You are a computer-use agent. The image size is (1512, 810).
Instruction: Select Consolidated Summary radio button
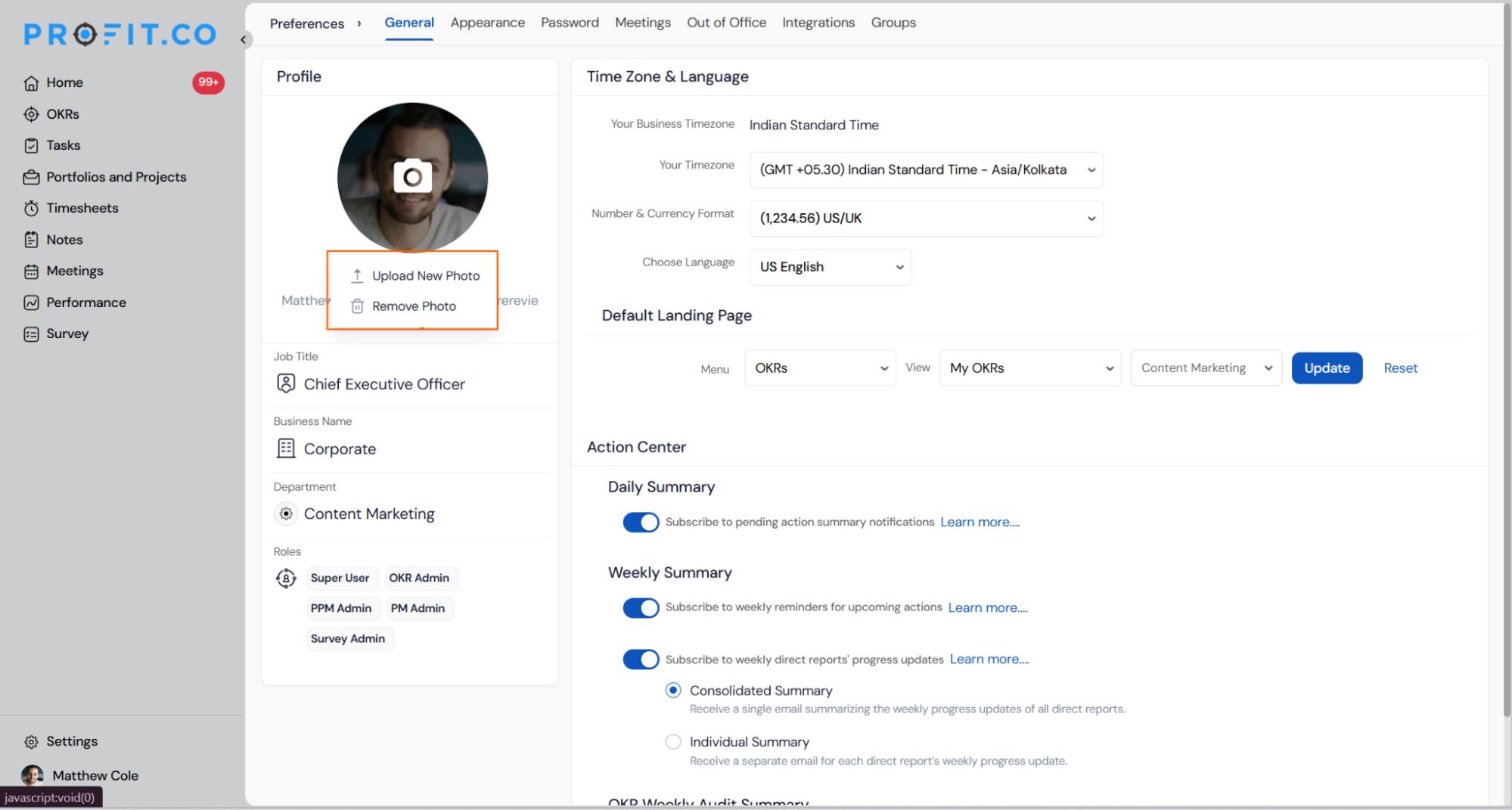tap(673, 691)
